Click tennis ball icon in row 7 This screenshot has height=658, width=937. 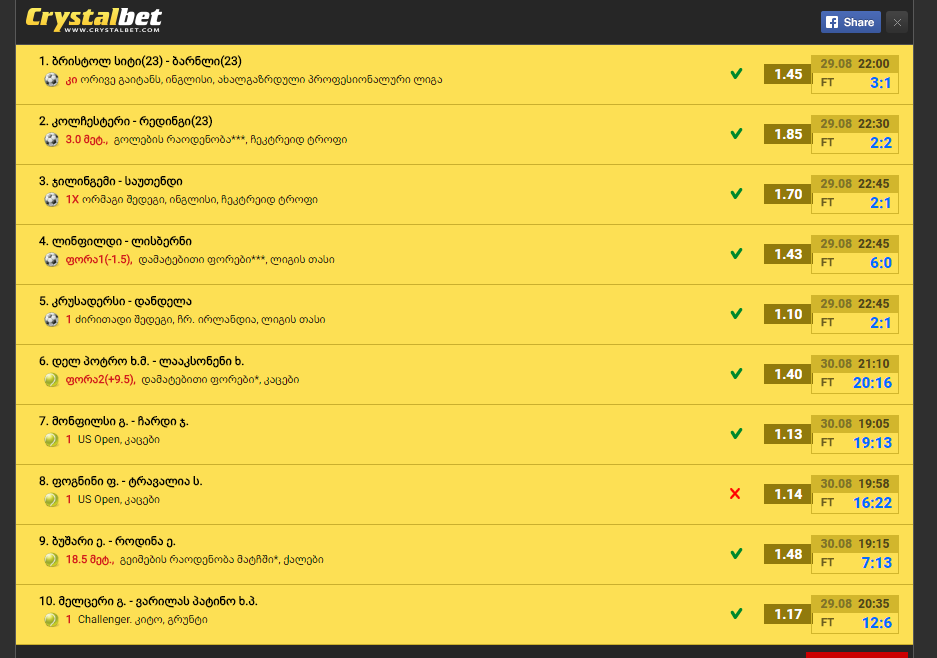click(51, 440)
